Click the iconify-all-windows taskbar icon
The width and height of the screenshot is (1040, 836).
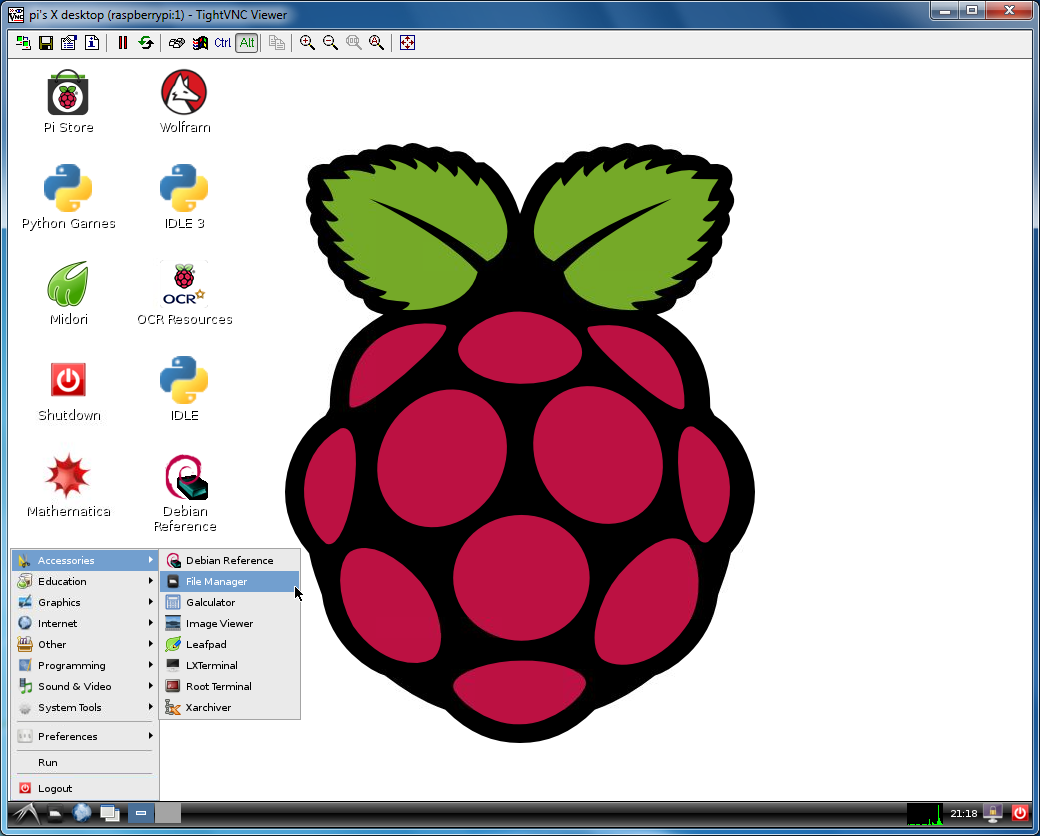pos(109,813)
